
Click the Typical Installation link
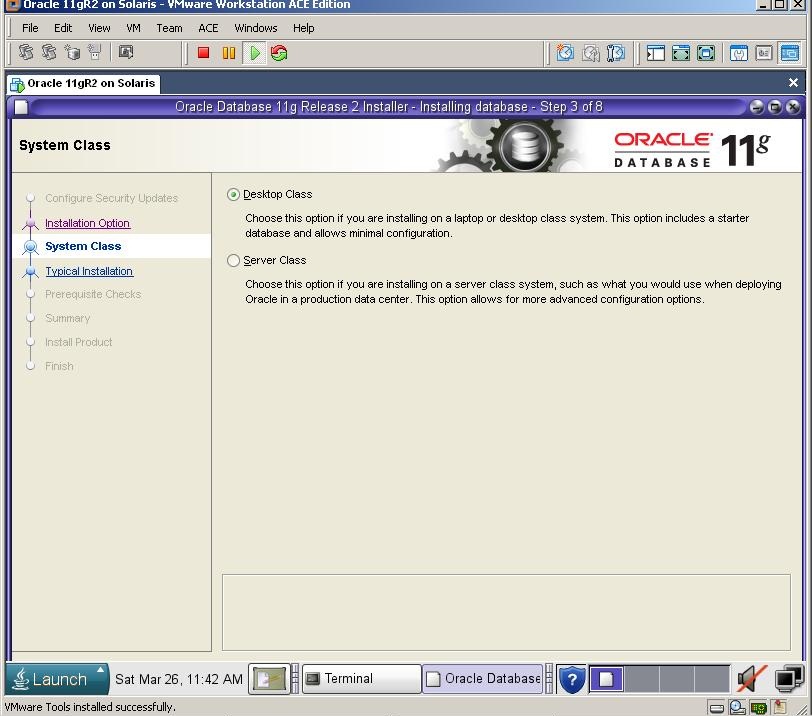(89, 271)
